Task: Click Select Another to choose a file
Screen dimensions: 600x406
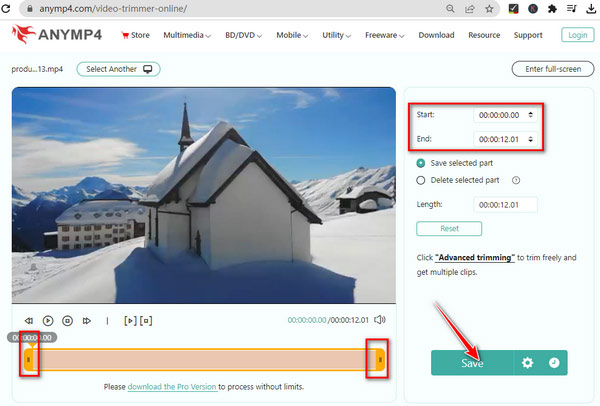Action: click(x=118, y=69)
